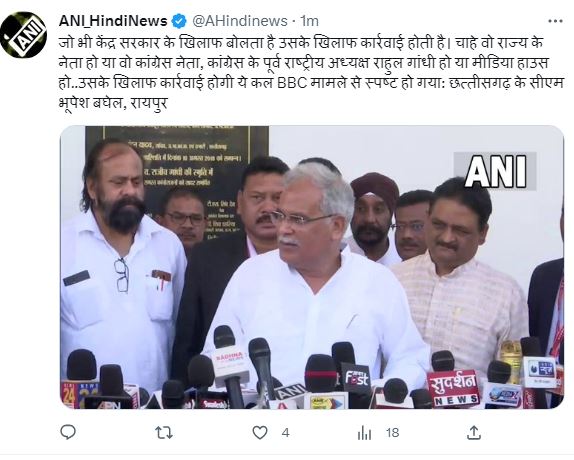Click the @AHindinews handle
574x460 pixels.
click(x=240, y=21)
